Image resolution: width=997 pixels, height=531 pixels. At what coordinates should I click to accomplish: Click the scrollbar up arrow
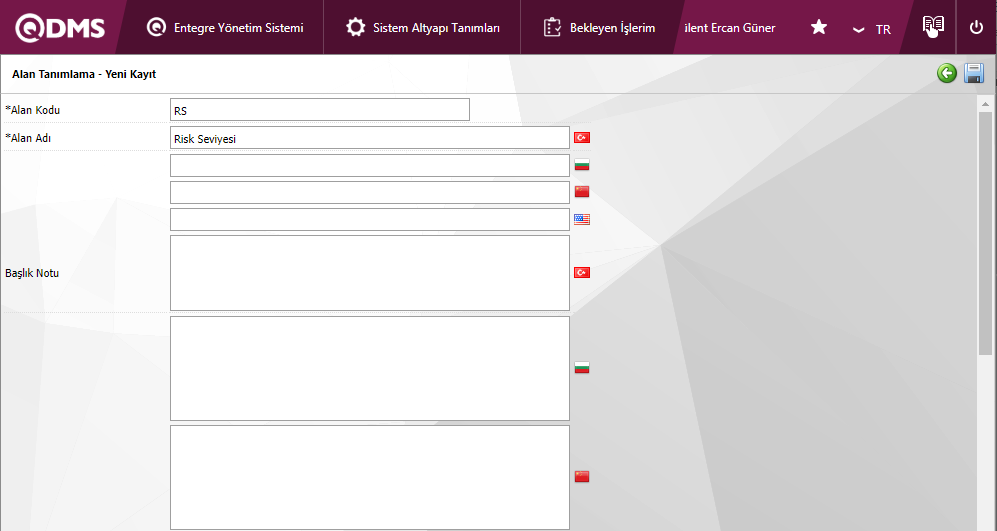(984, 104)
